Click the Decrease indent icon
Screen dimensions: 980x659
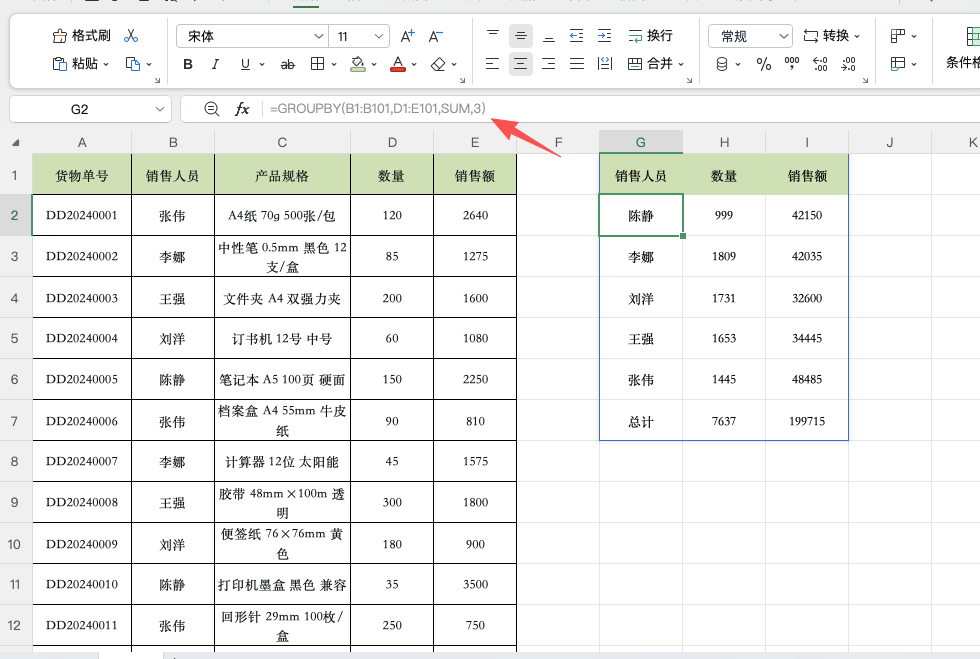pyautogui.click(x=576, y=36)
